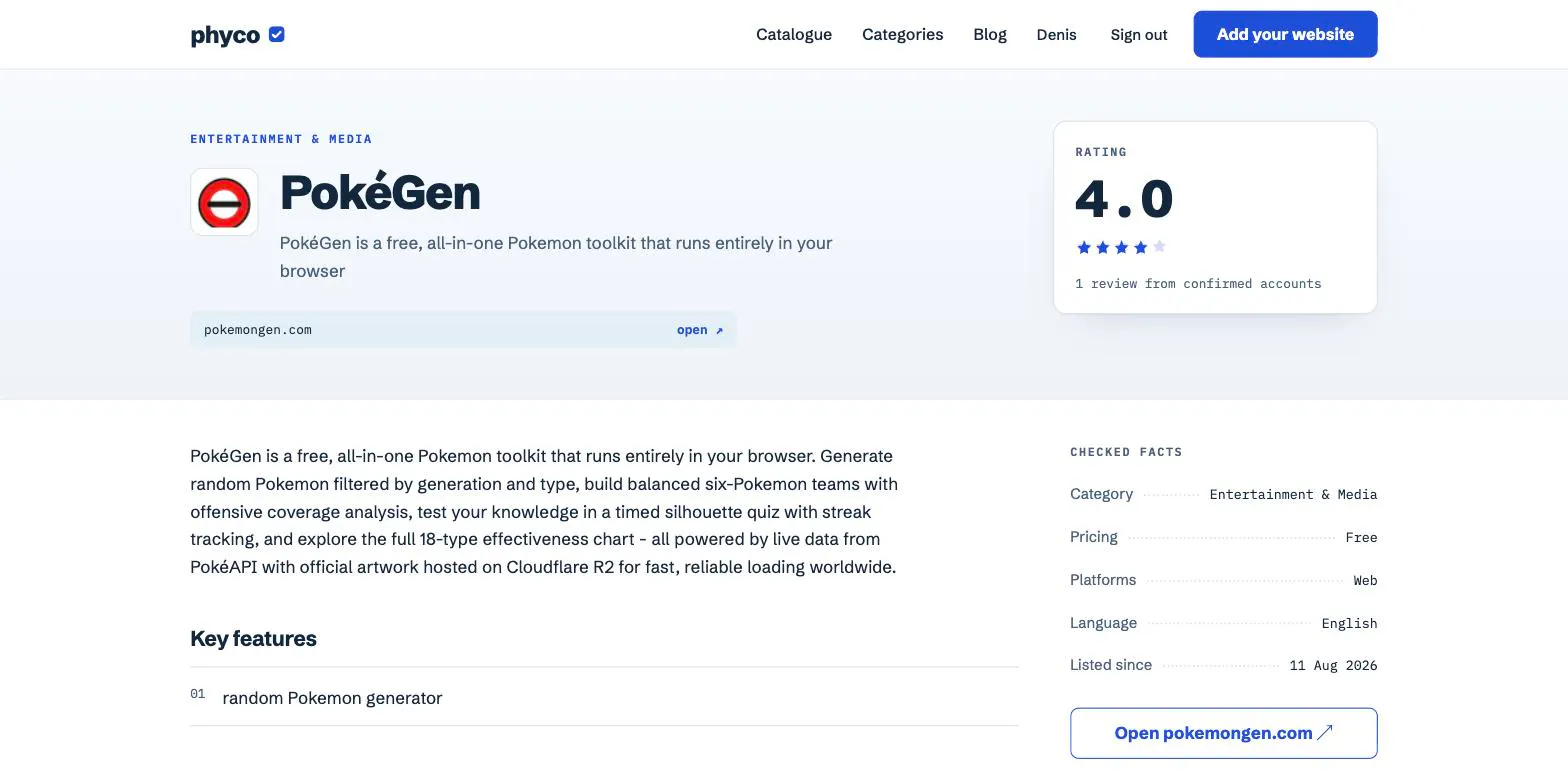Click the Category value Entertainment & Media
This screenshot has width=1568, height=772.
(1293, 495)
